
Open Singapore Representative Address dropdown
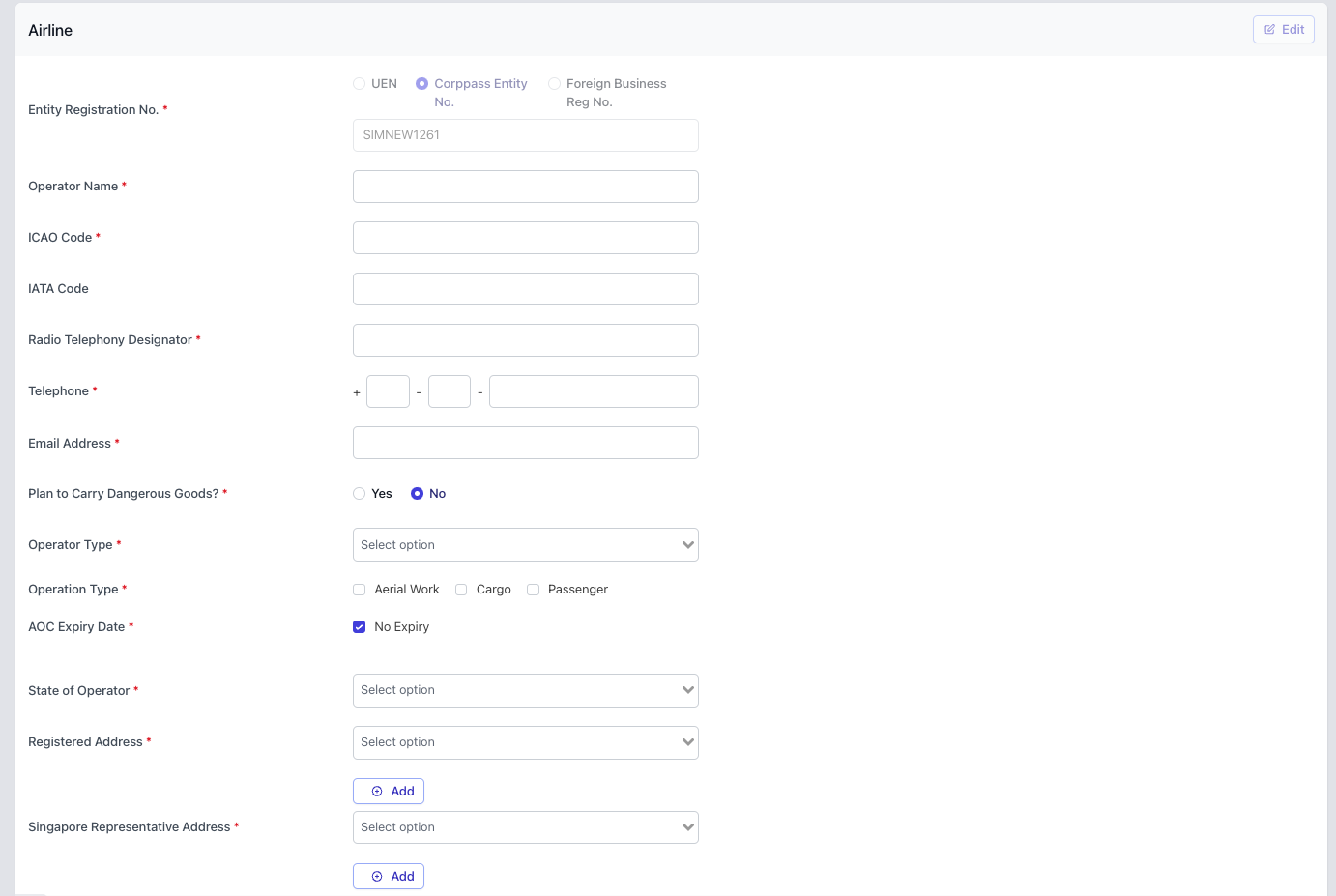pos(525,827)
